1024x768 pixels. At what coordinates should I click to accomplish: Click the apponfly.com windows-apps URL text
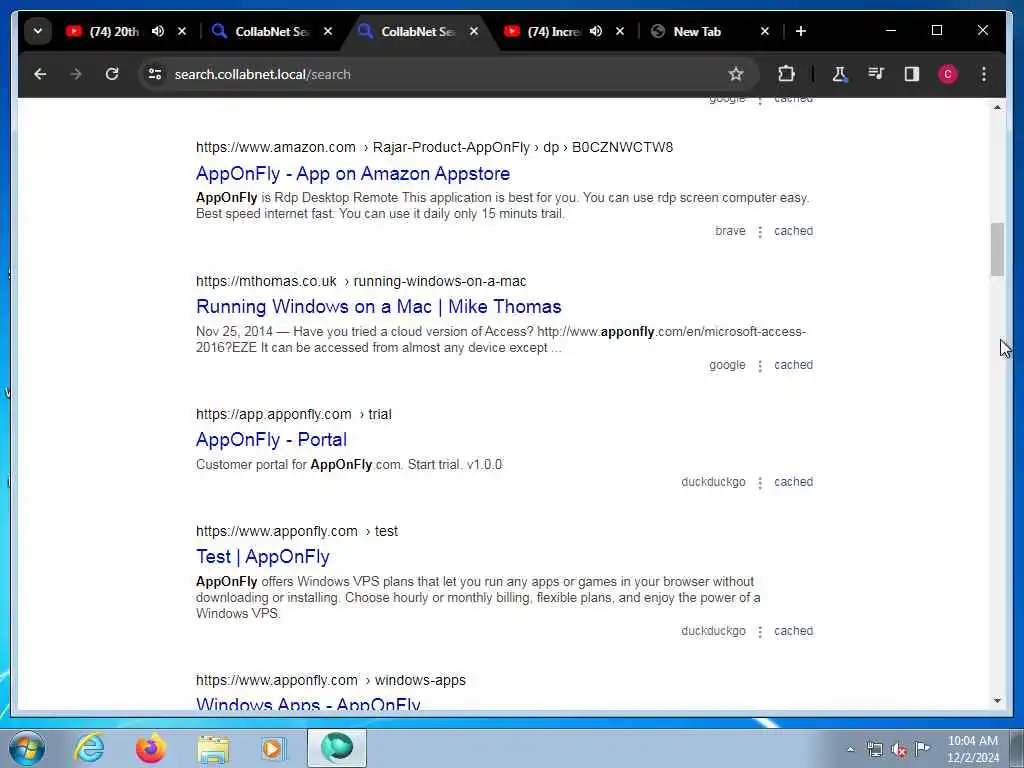click(x=330, y=680)
